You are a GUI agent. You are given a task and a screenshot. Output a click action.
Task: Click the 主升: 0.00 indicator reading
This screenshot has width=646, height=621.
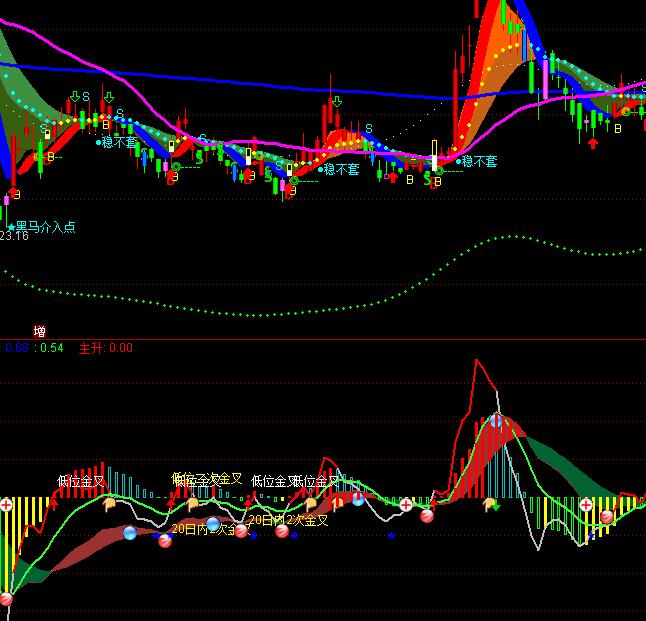[105, 348]
